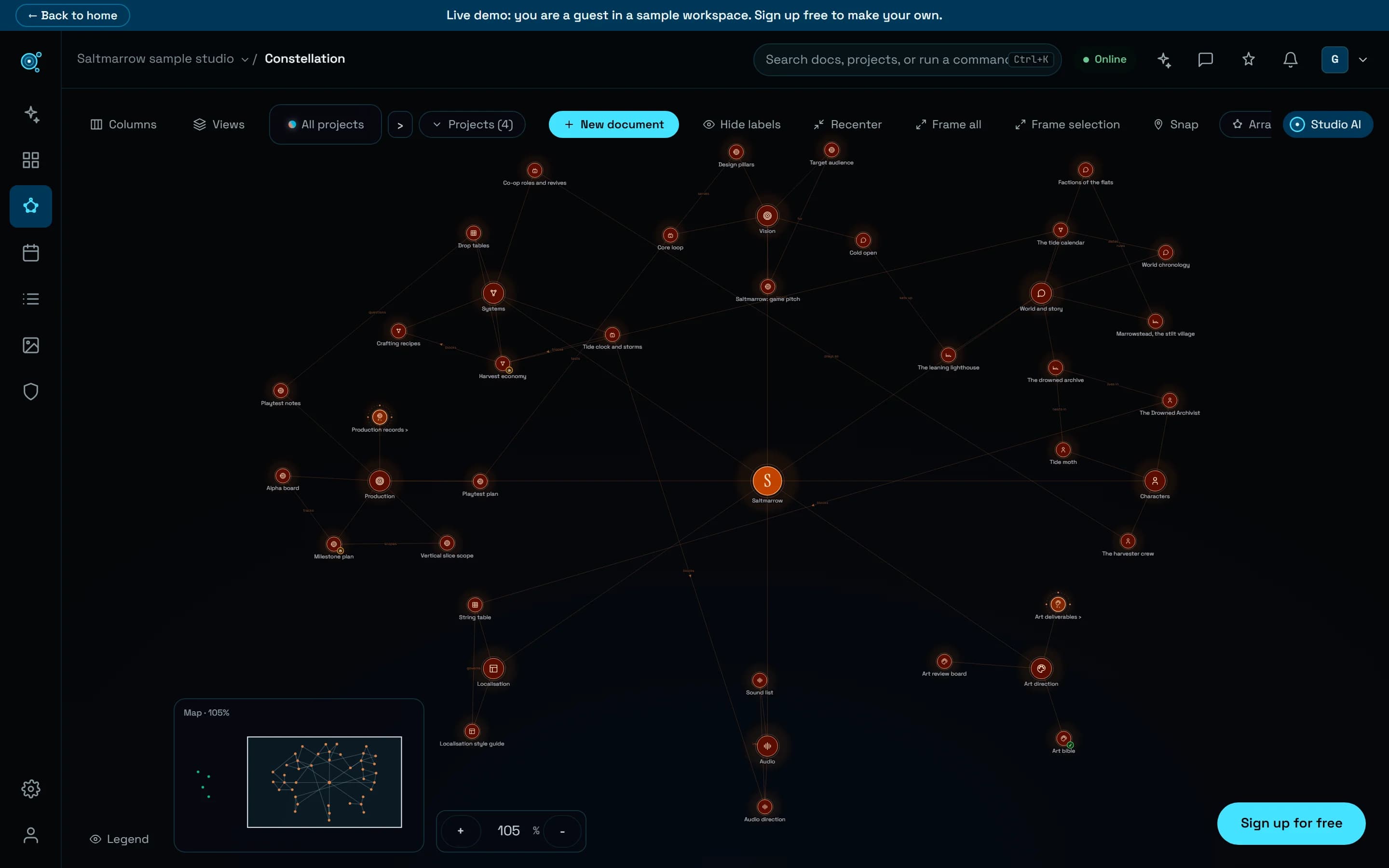
Task: Open the user profile icon in the sidebar
Action: [x=31, y=835]
